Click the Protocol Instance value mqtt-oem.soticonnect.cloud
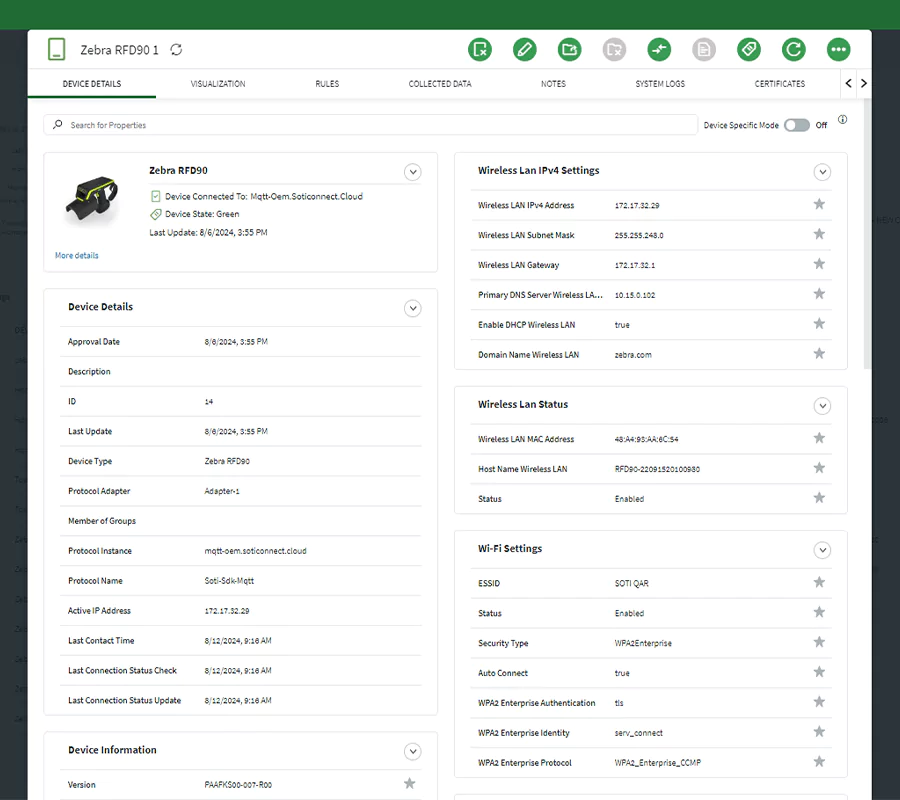 pyautogui.click(x=255, y=551)
